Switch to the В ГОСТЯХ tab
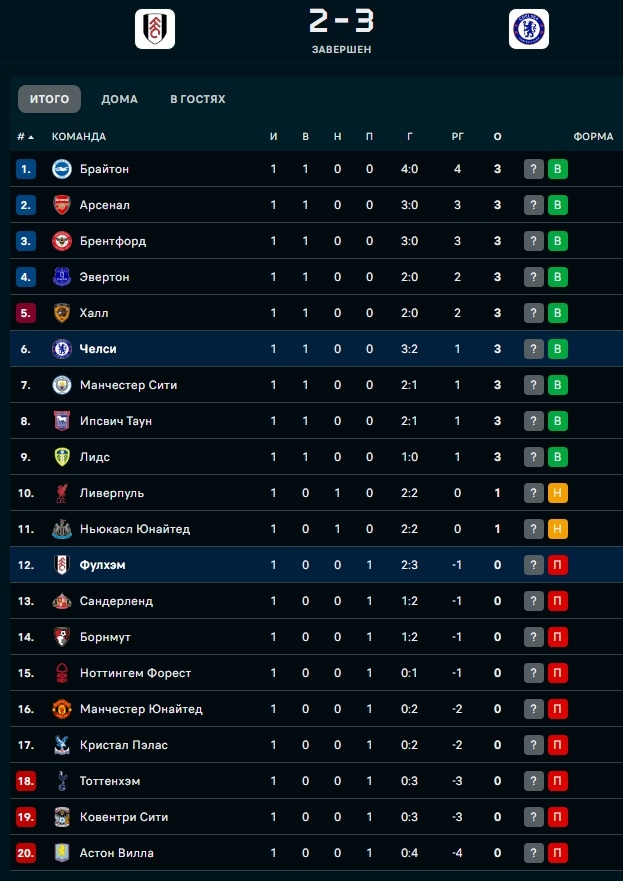This screenshot has height=881, width=623. [198, 99]
